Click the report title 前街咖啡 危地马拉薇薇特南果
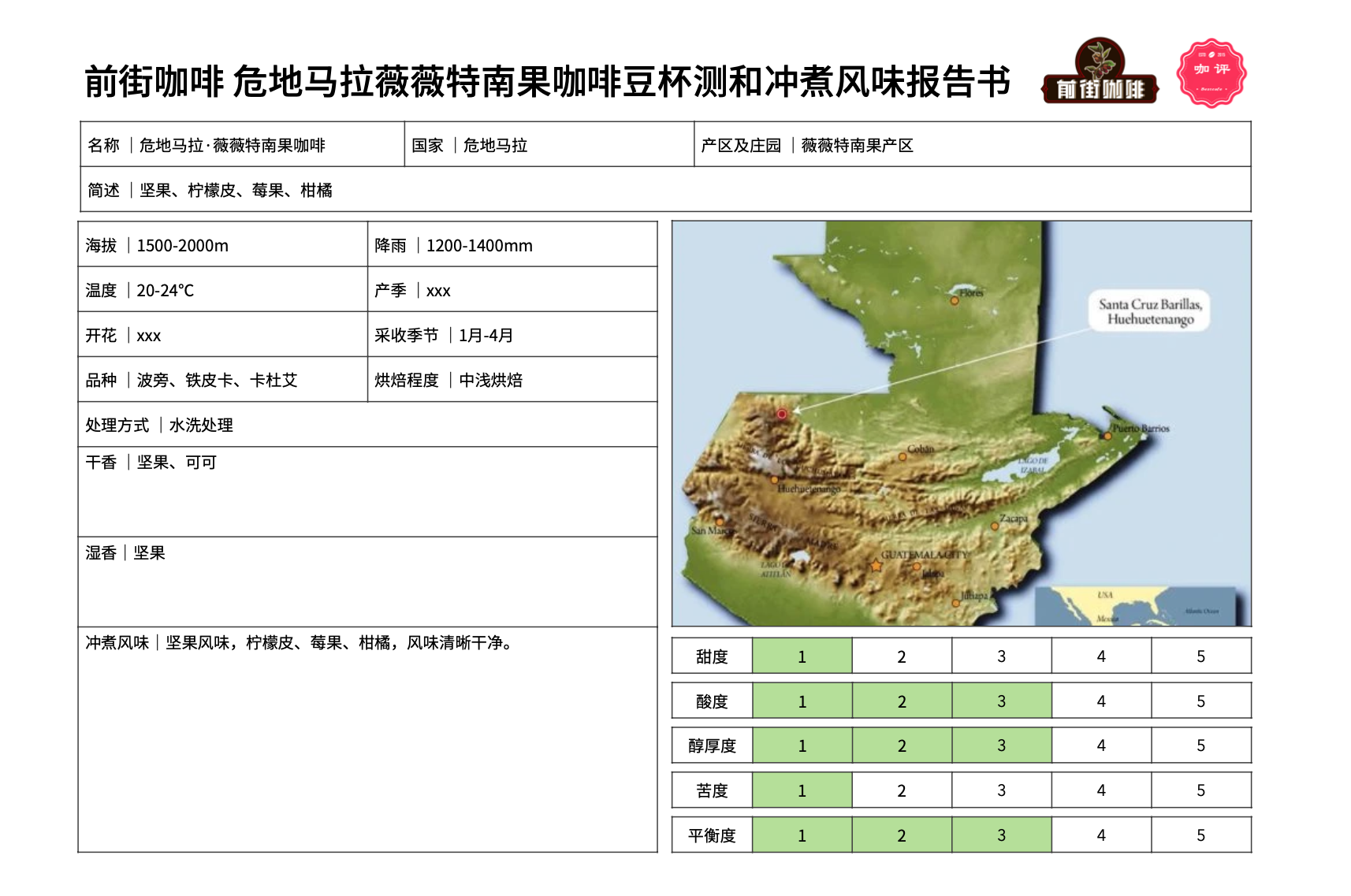Screen dimensions: 1351x896 coord(548,81)
